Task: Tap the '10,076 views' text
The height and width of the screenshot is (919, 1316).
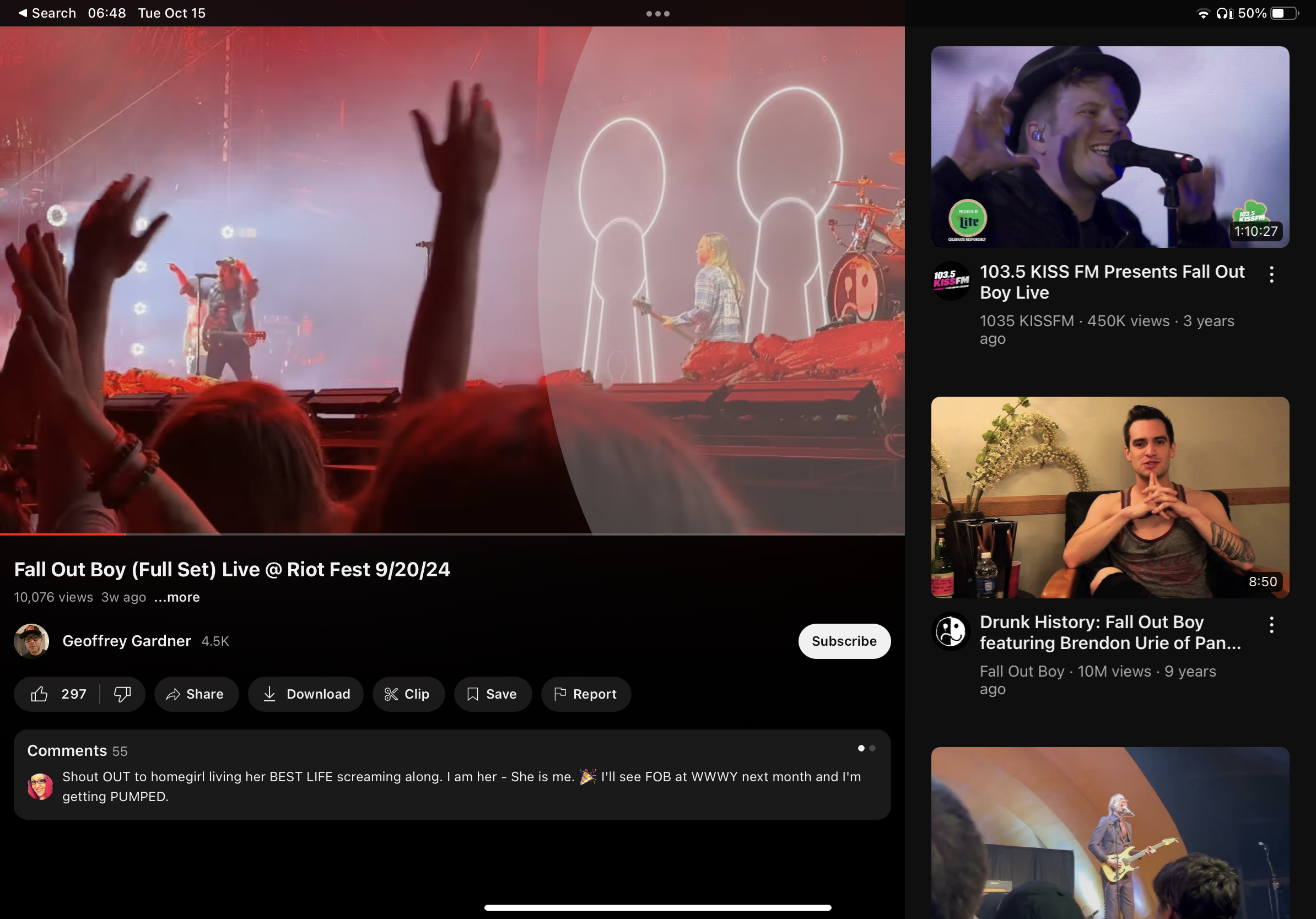Action: (x=53, y=597)
